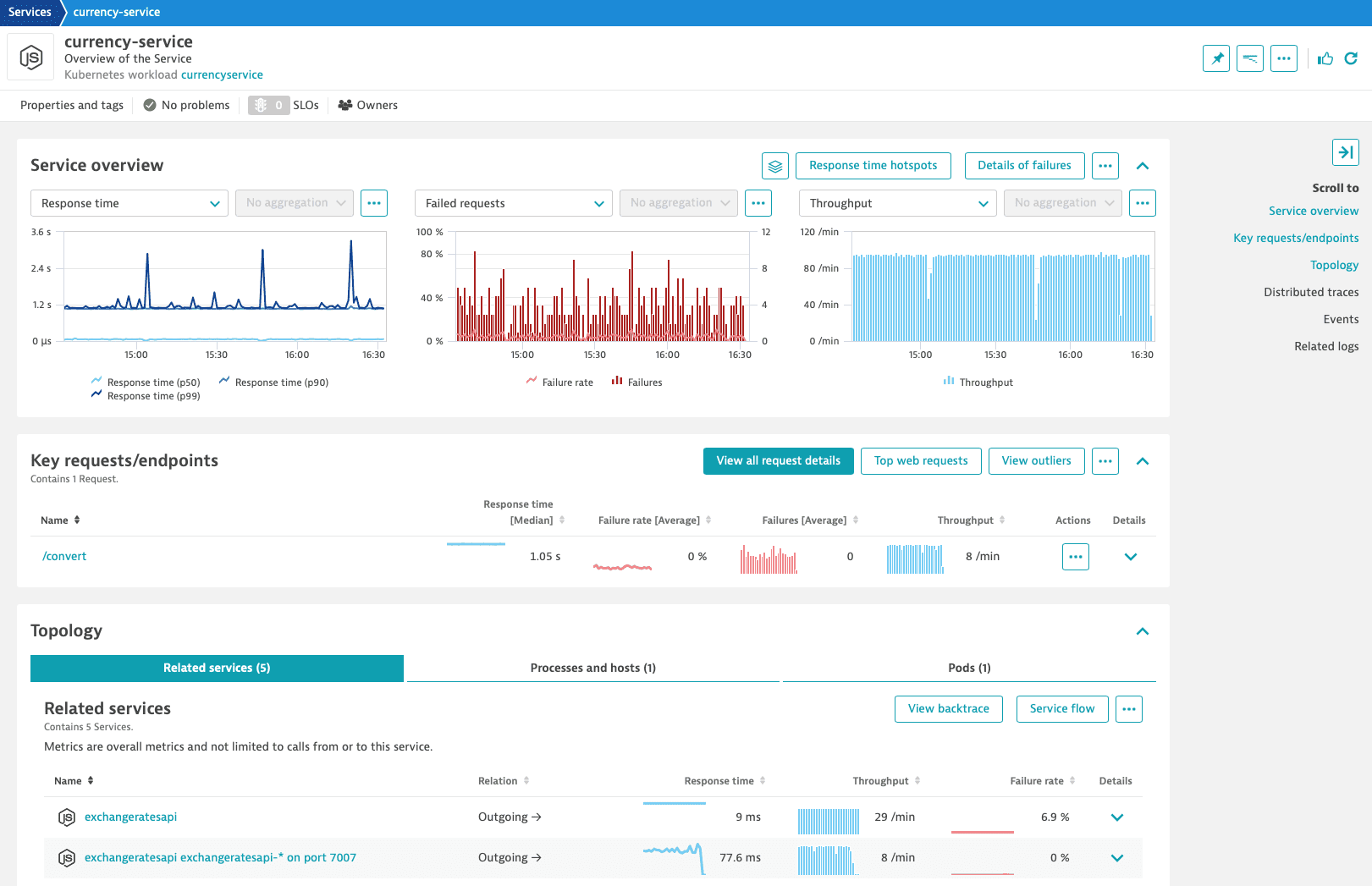Sort the table by Failure rate column
This screenshot has height=886, width=1372.
tap(1073, 780)
